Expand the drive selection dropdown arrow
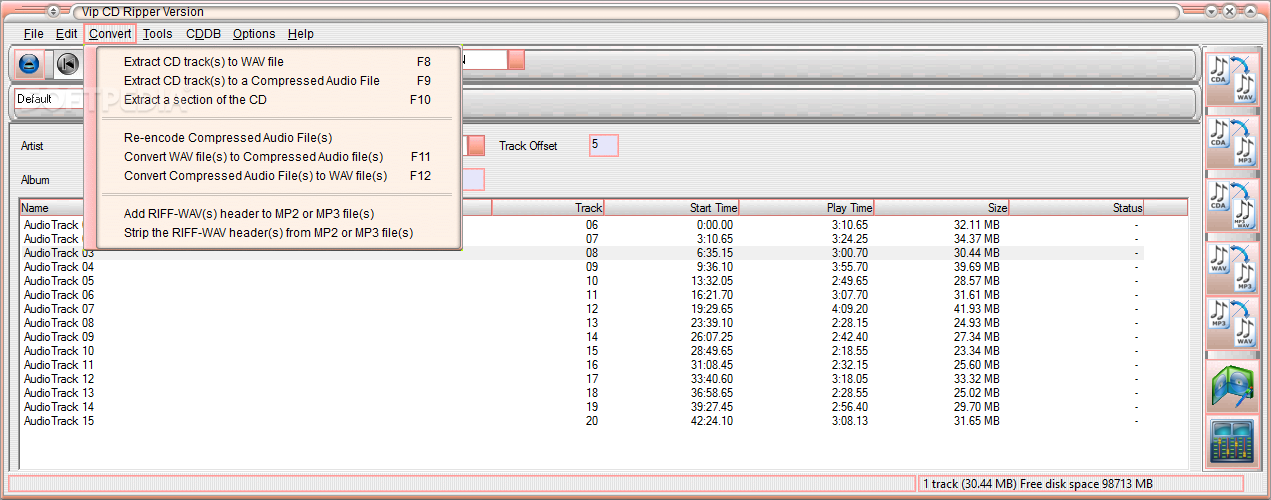Screen dimensions: 1271x500 point(516,60)
